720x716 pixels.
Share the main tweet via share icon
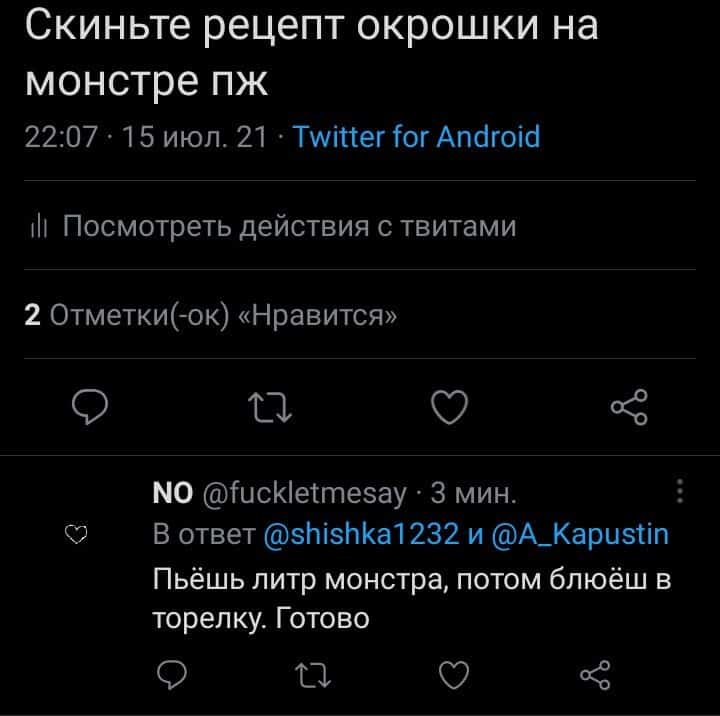629,407
